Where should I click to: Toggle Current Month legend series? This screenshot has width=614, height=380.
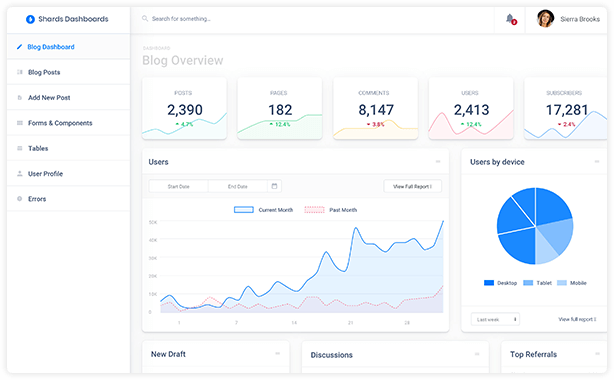point(263,210)
